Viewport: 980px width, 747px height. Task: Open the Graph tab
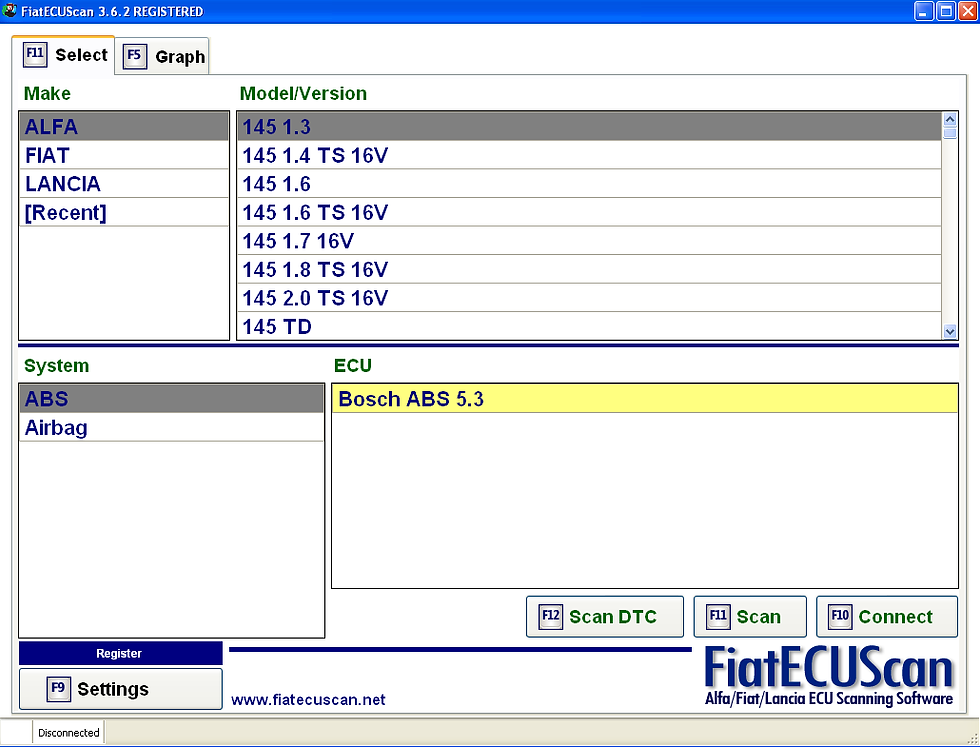click(x=162, y=56)
